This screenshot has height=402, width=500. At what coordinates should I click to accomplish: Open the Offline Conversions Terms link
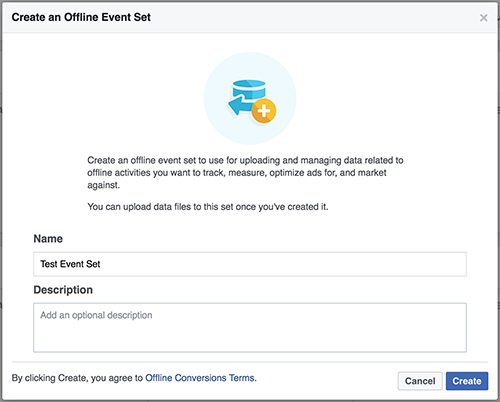click(200, 378)
